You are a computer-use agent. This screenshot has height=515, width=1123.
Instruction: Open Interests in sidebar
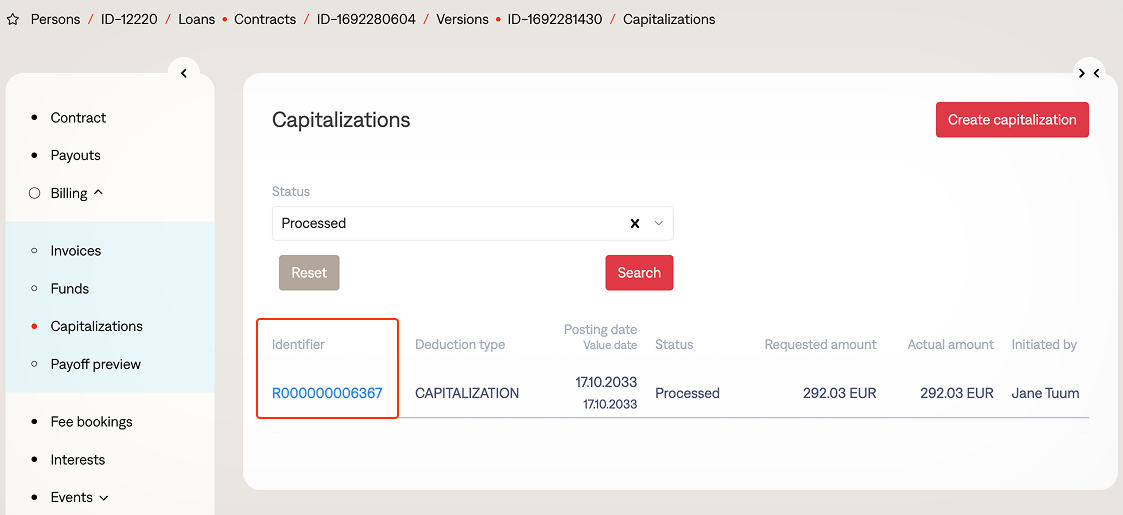[x=78, y=460]
